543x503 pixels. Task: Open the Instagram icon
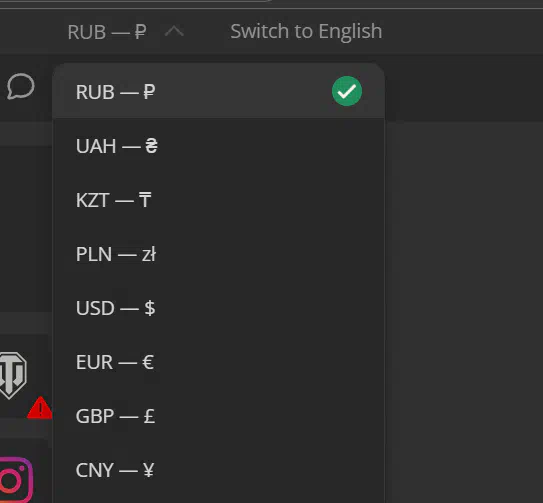16,480
